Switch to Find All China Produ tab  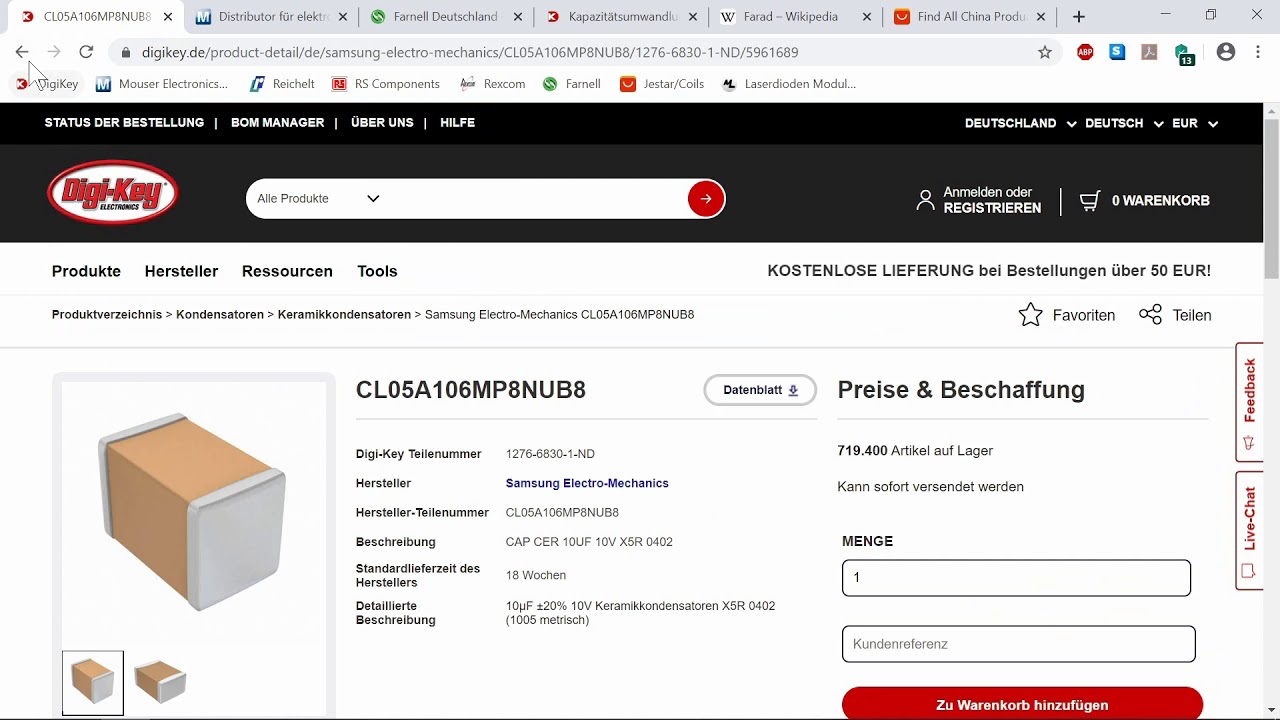pos(972,17)
